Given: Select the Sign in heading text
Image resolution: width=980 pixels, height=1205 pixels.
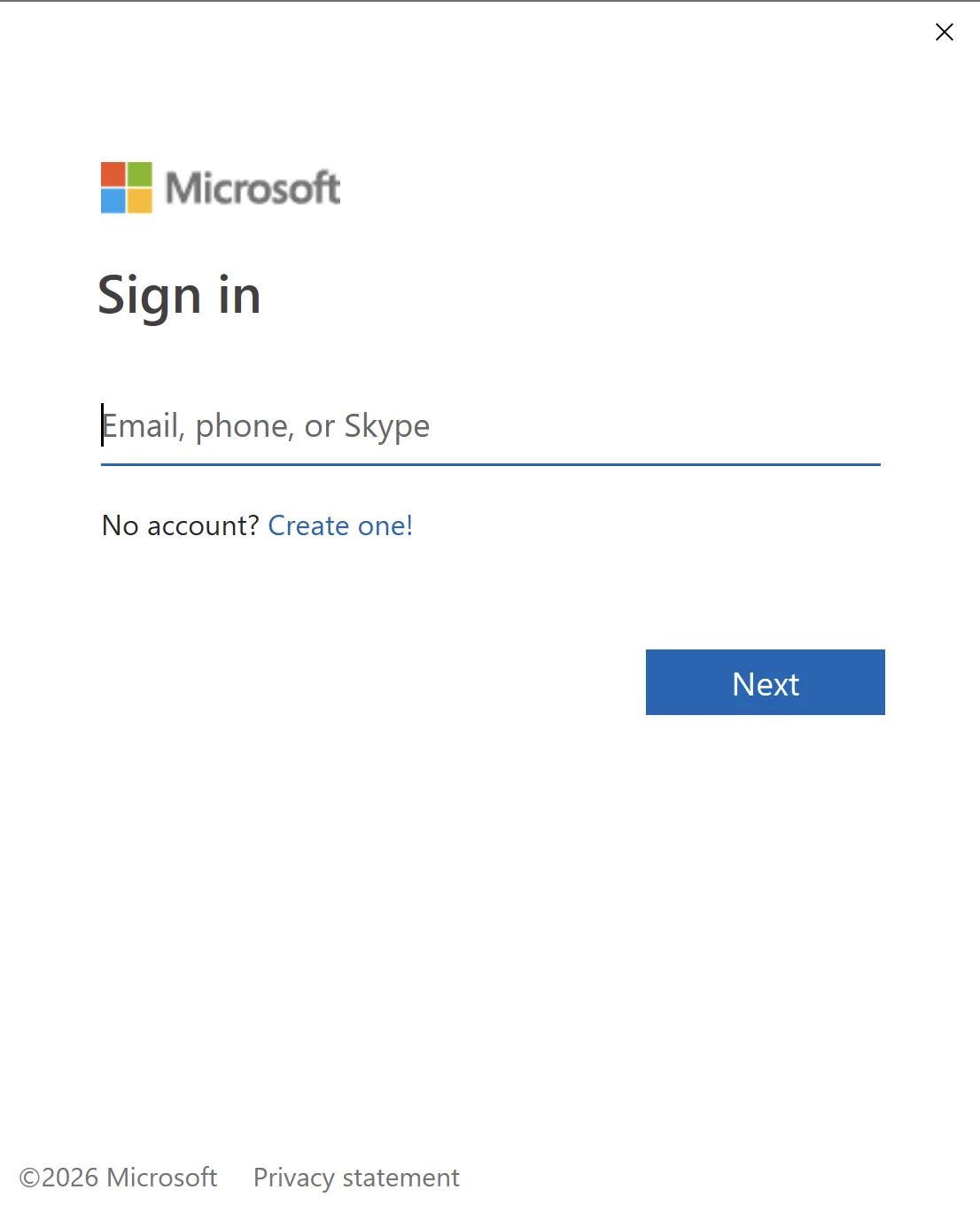Looking at the screenshot, I should click(179, 295).
